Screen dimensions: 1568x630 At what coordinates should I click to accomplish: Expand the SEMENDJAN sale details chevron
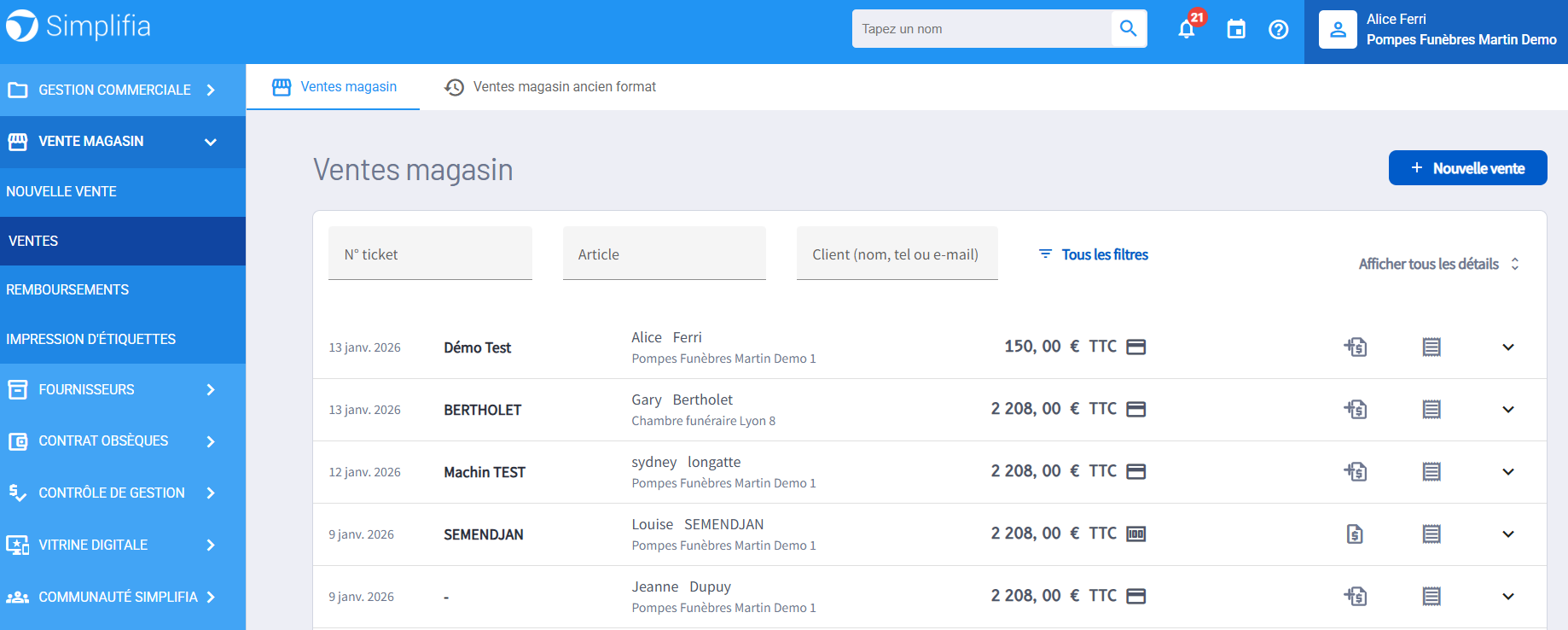point(1507,534)
